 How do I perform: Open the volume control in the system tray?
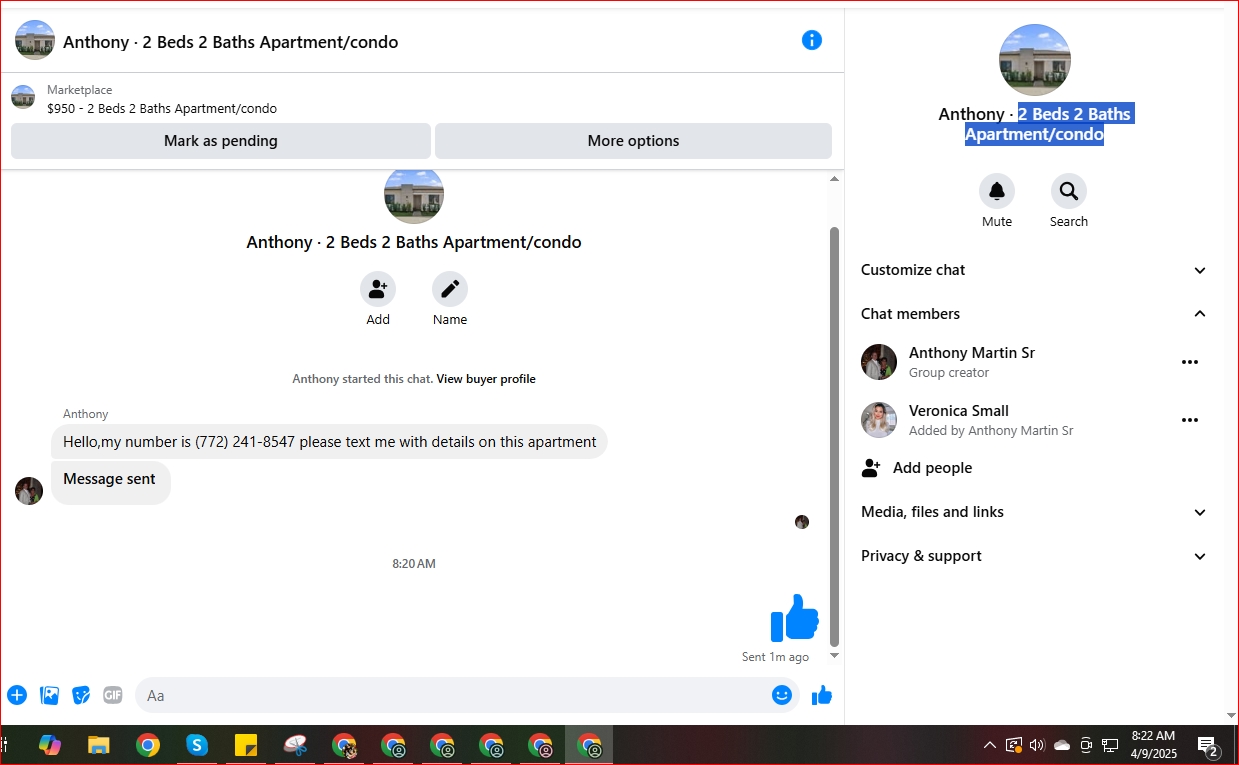pyautogui.click(x=1037, y=745)
